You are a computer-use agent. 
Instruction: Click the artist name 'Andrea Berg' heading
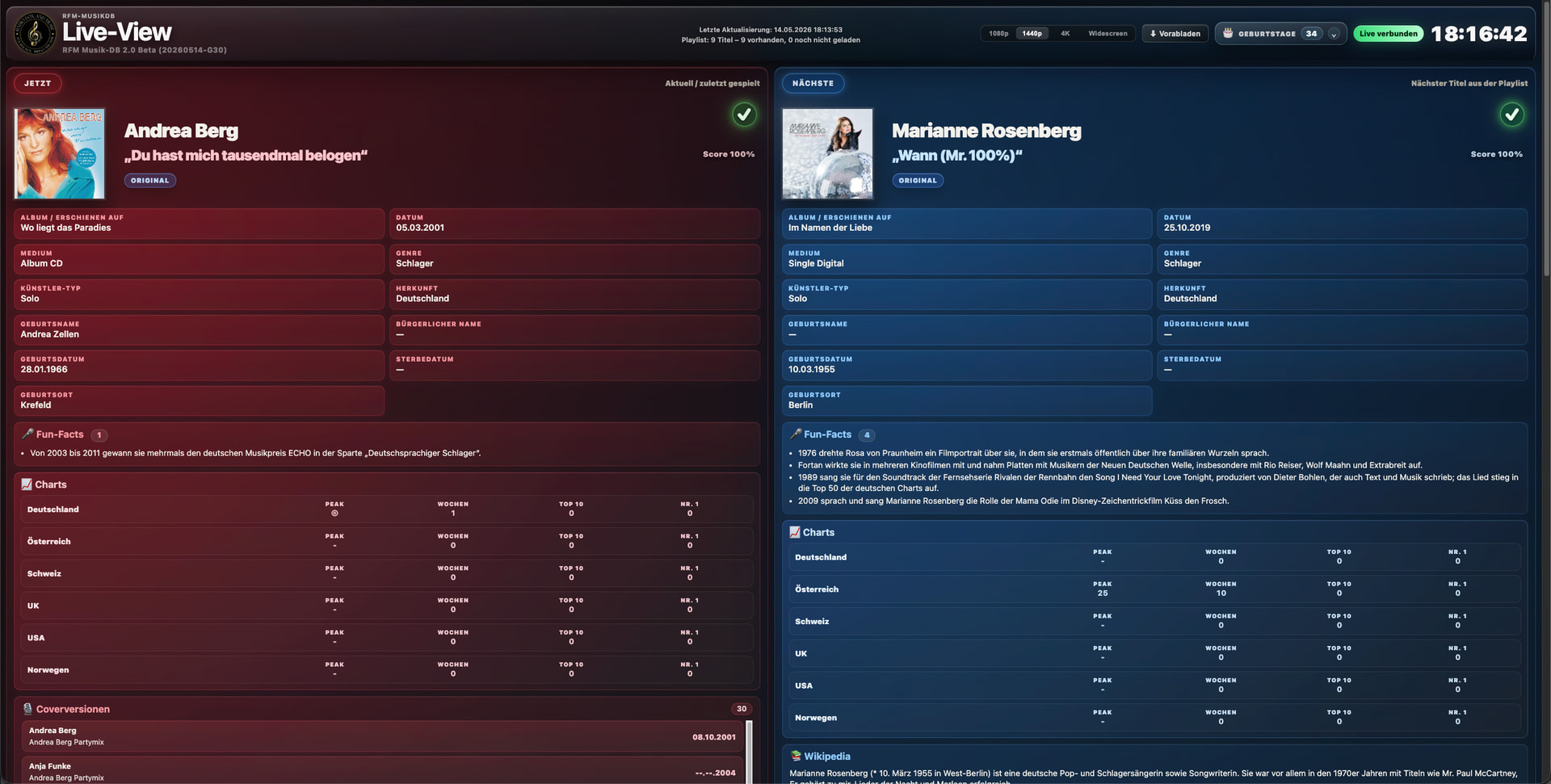(181, 131)
